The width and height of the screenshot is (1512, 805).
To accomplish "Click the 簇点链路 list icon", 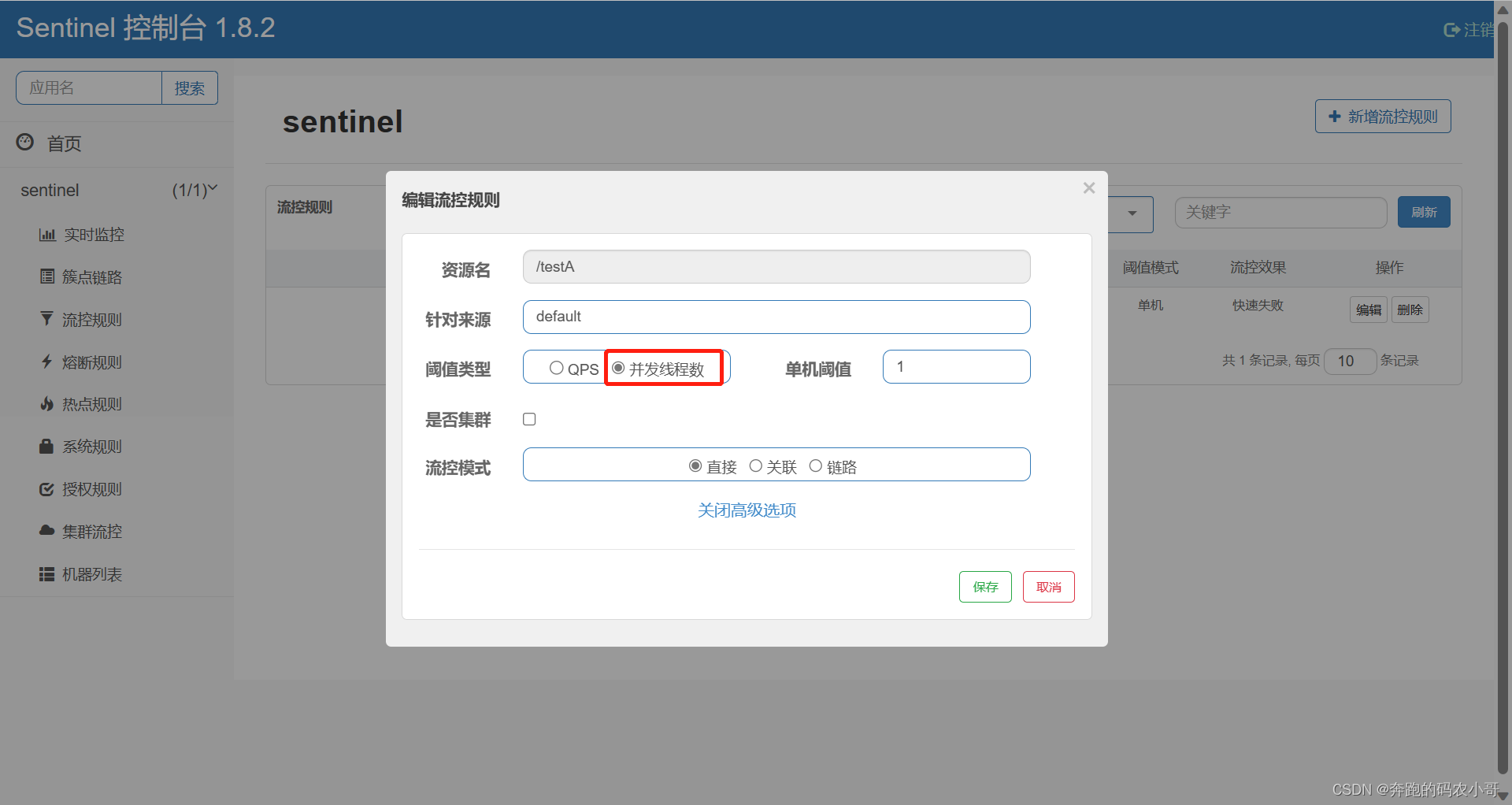I will pos(47,276).
